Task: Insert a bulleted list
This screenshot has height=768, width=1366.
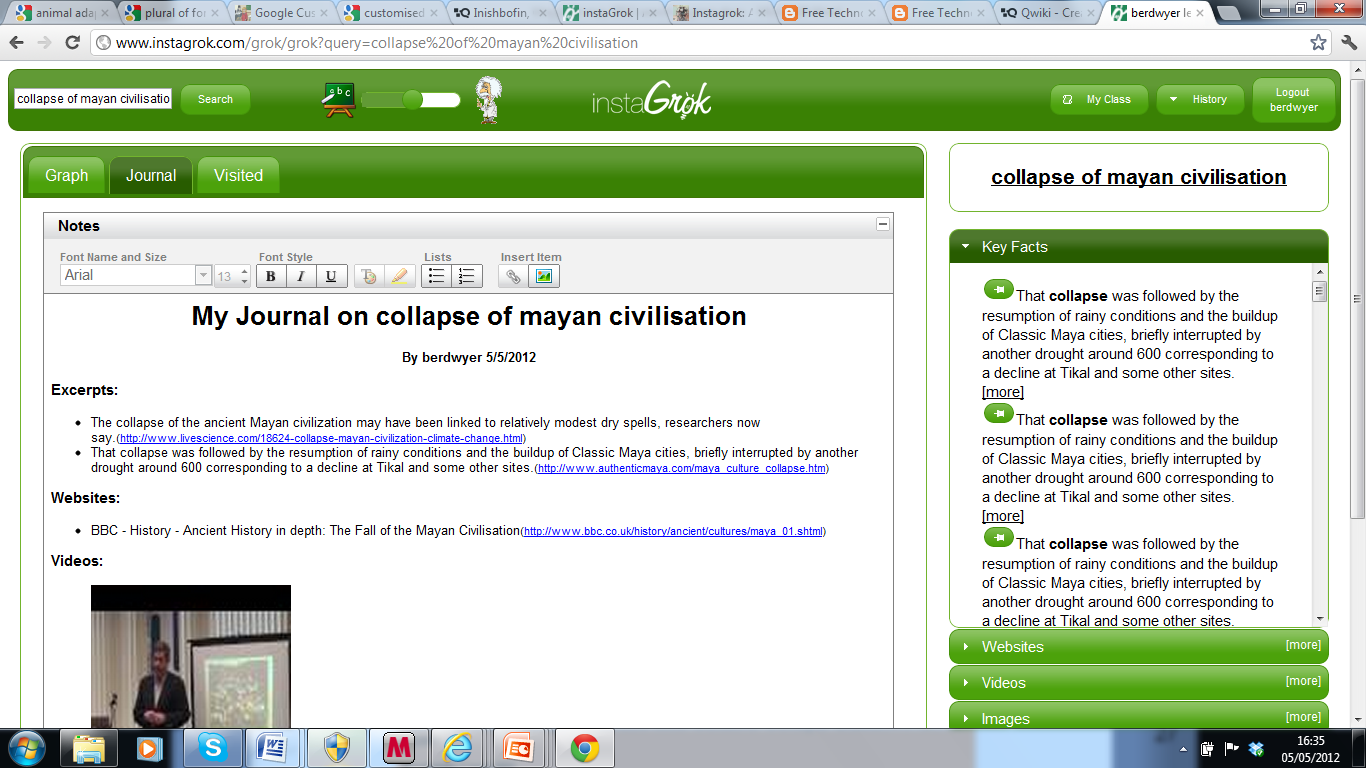Action: tap(437, 276)
